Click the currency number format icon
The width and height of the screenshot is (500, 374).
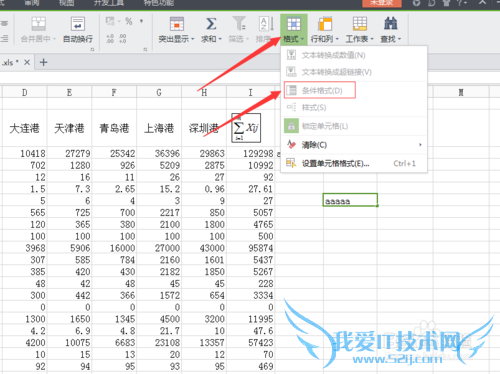(110, 21)
